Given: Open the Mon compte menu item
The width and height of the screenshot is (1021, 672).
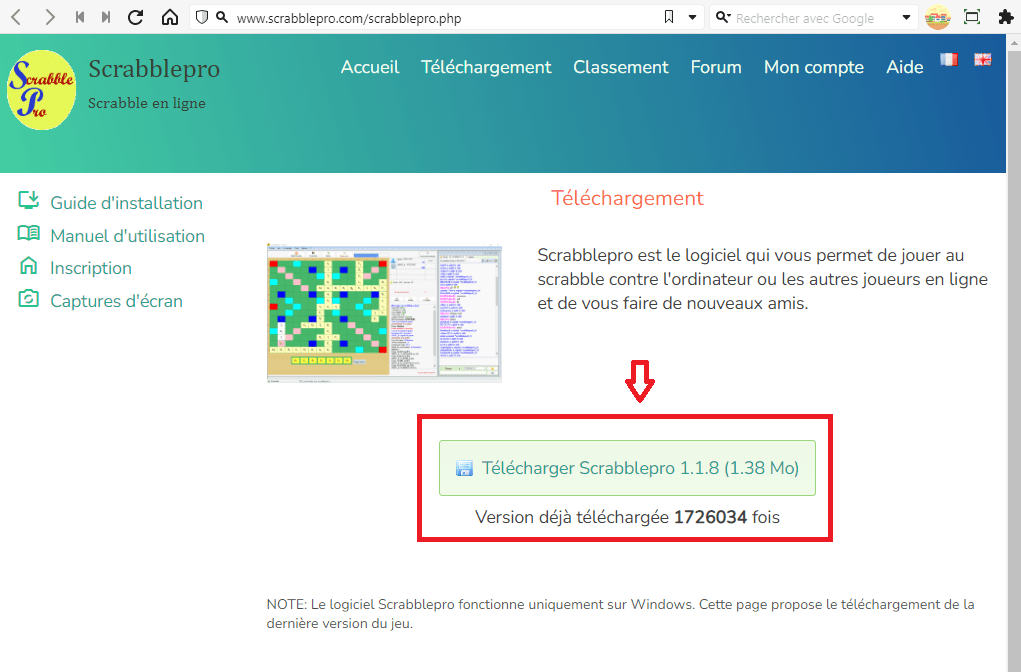Looking at the screenshot, I should click(814, 67).
